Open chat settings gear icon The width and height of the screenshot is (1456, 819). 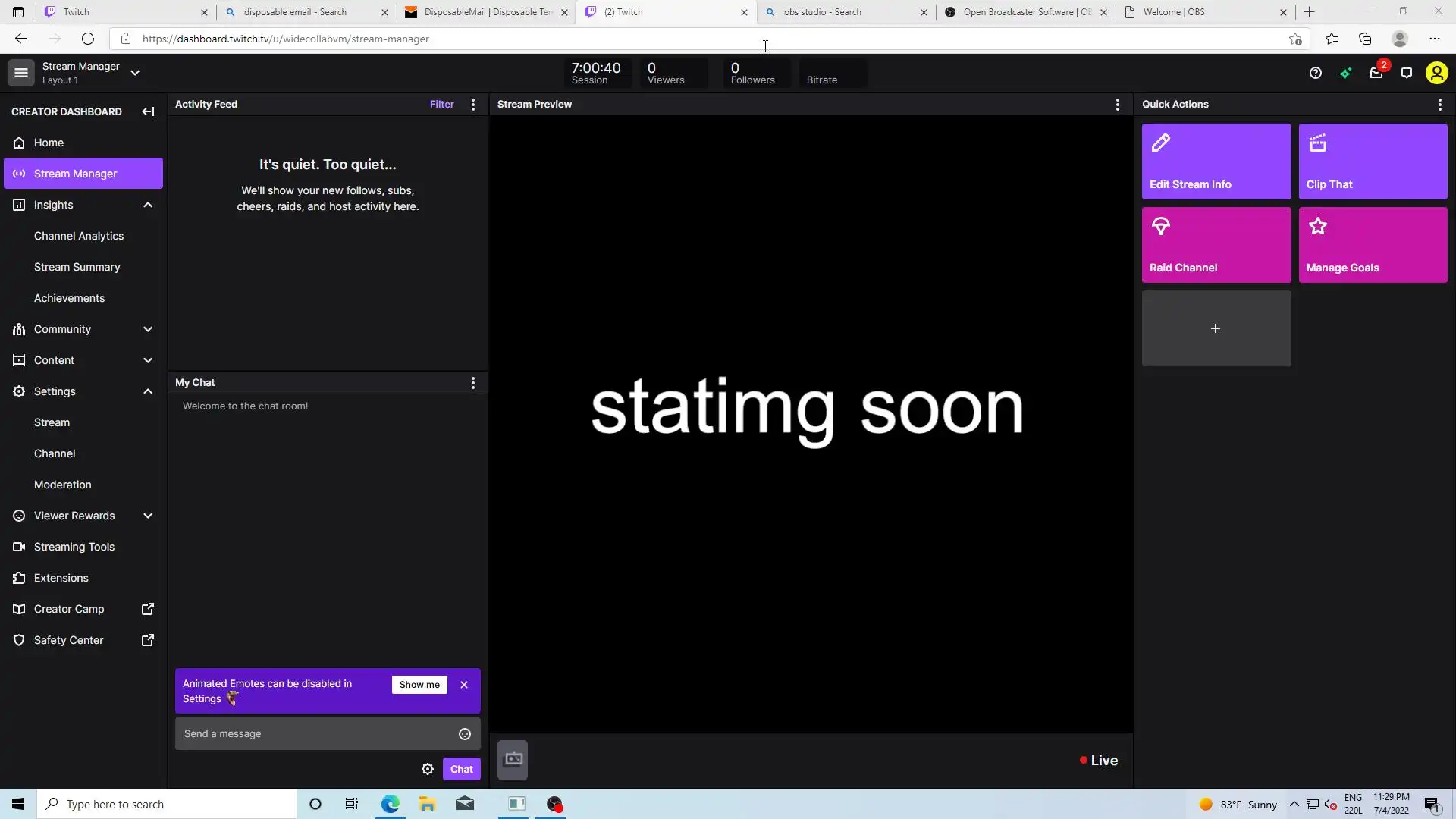pyautogui.click(x=428, y=769)
